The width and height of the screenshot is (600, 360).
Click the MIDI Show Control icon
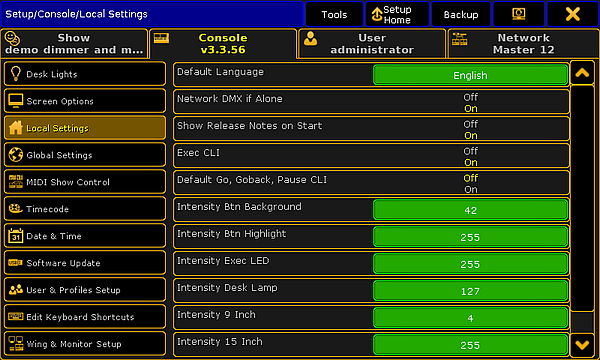click(16, 182)
